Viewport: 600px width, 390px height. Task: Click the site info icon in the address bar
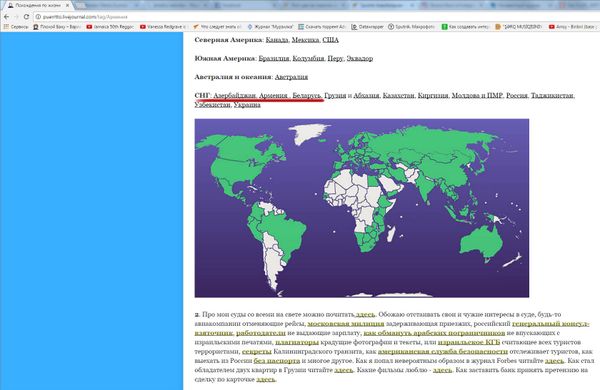(x=38, y=17)
